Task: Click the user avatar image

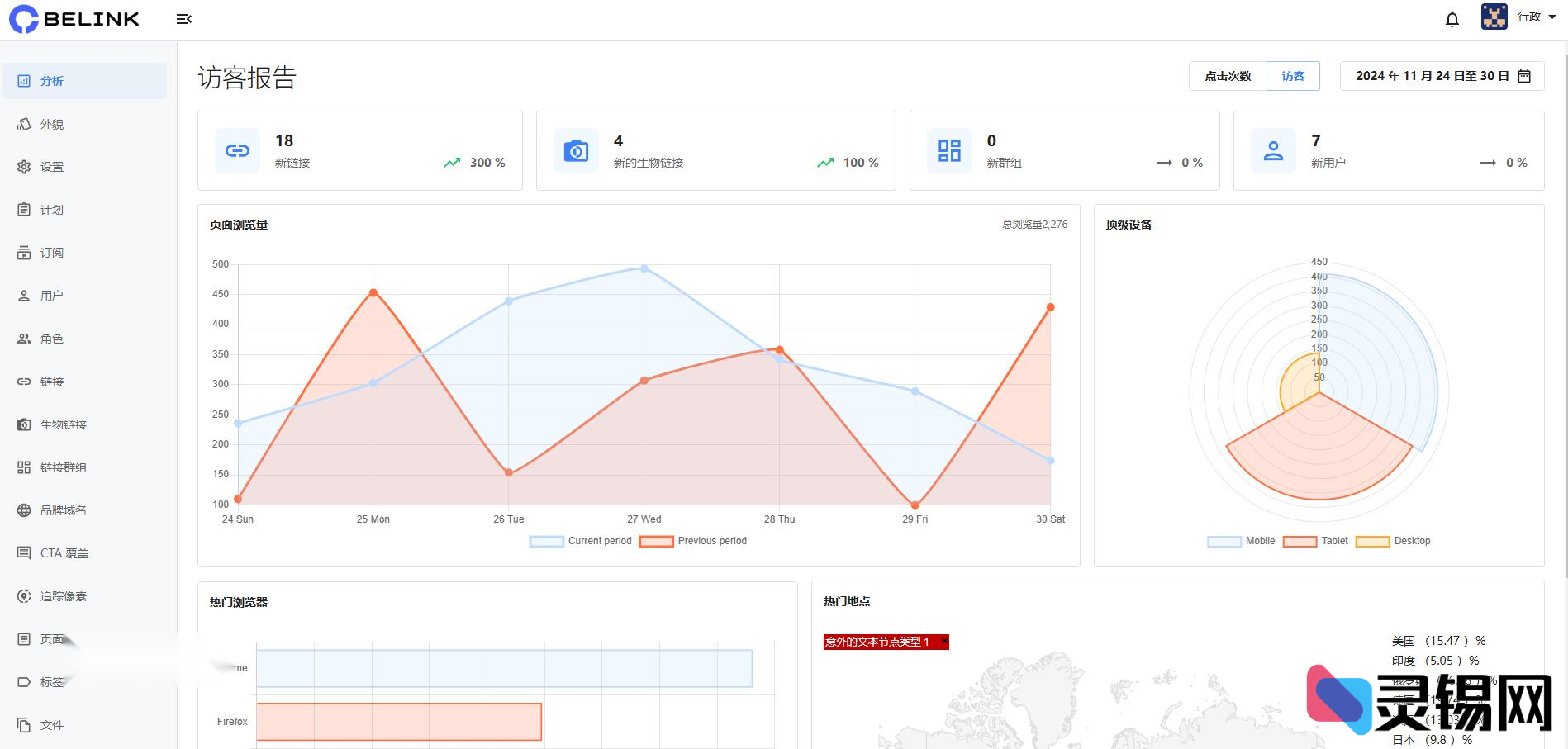Action: click(x=1494, y=17)
